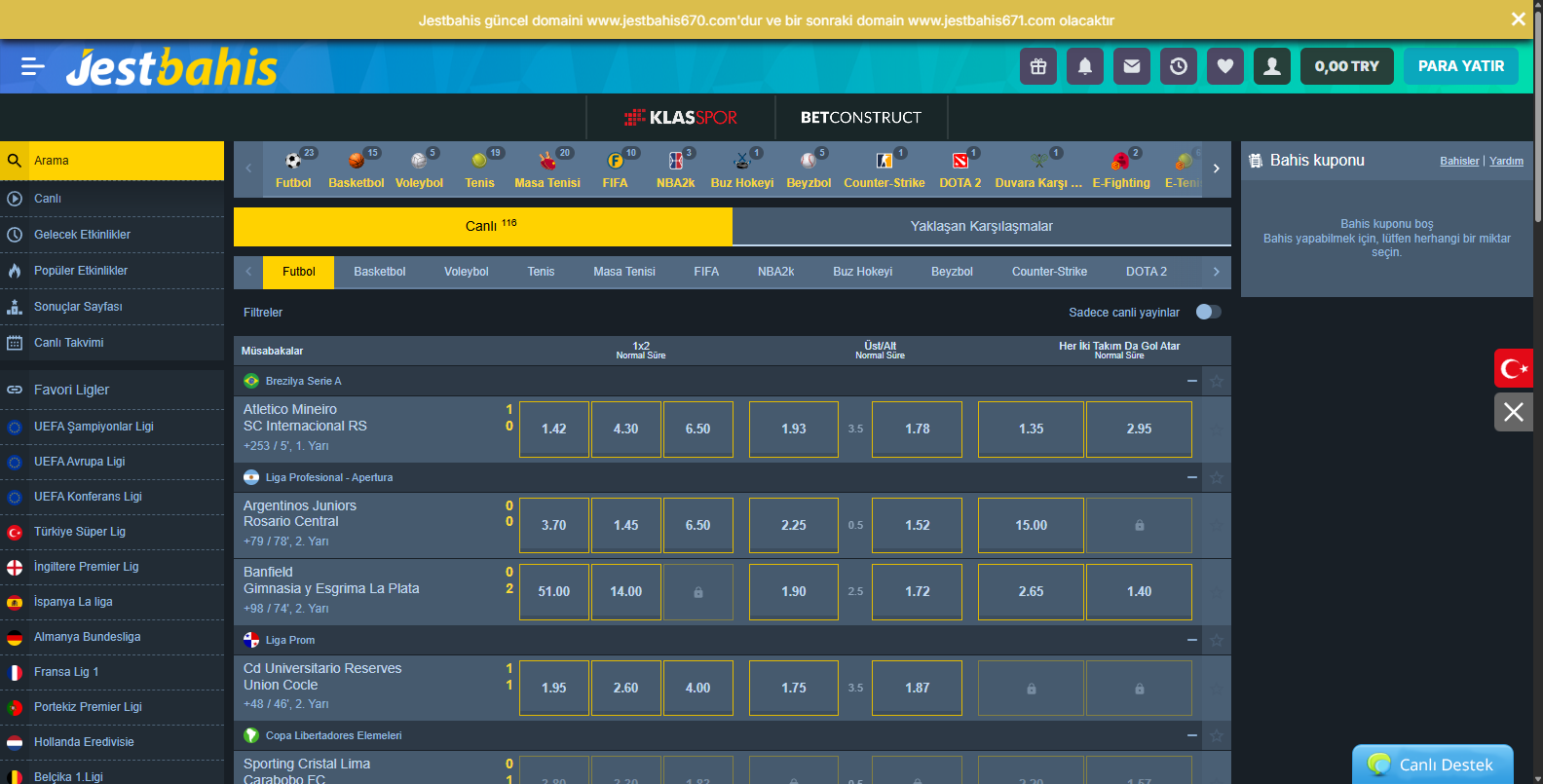Select the Basketbol tab in sport tabs
Image resolution: width=1543 pixels, height=784 pixels.
click(380, 272)
